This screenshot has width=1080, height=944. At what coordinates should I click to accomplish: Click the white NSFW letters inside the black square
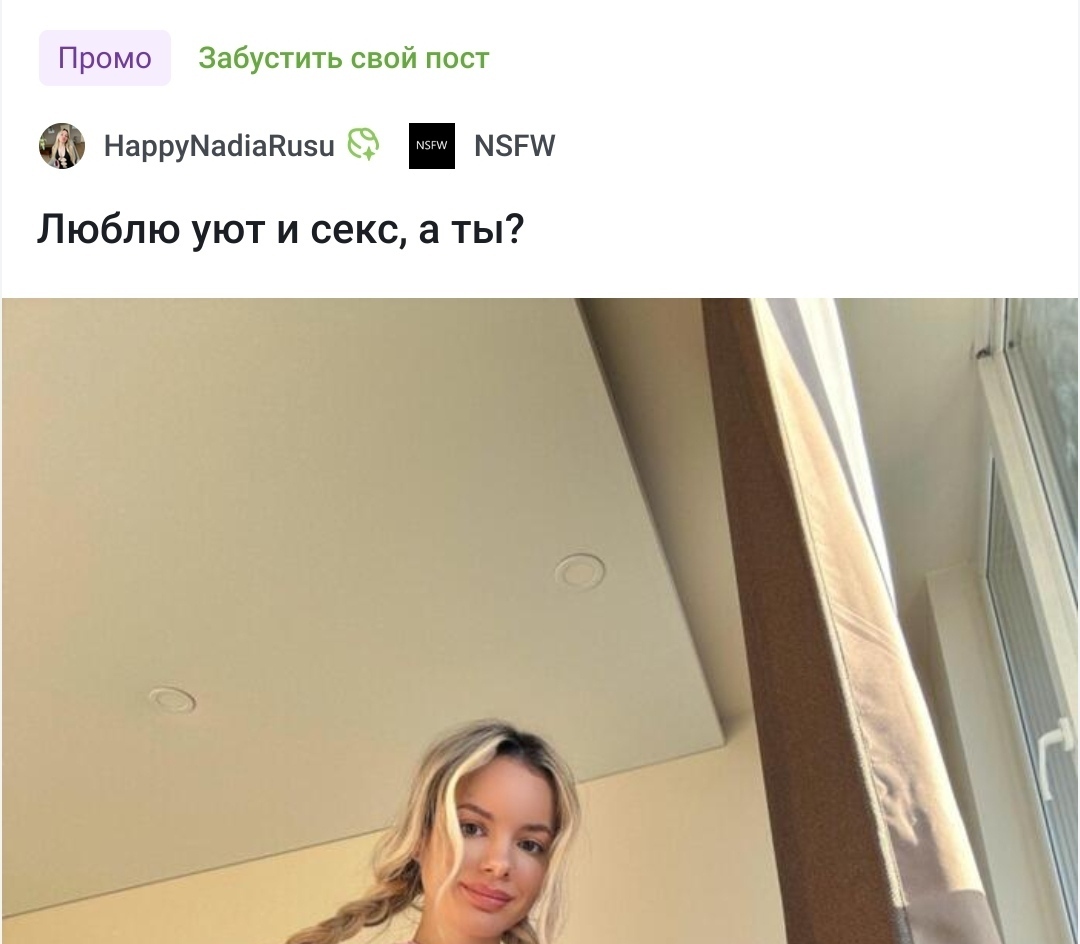coord(432,145)
